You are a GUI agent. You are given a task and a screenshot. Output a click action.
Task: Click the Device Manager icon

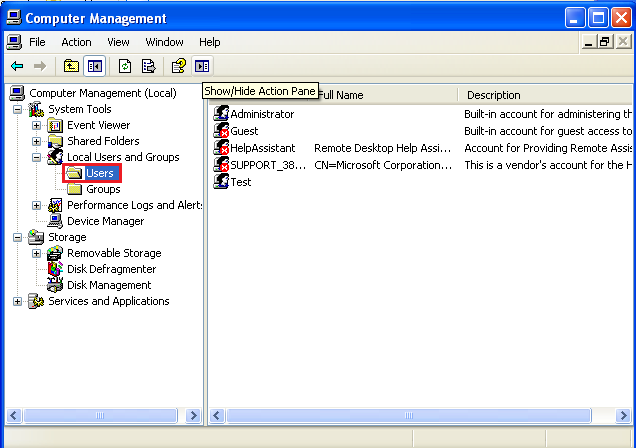pos(55,221)
